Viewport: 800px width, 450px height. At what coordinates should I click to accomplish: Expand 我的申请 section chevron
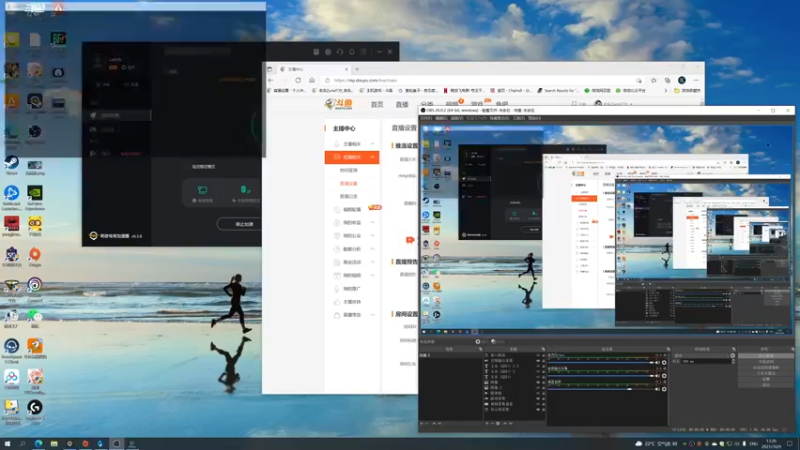point(372,222)
